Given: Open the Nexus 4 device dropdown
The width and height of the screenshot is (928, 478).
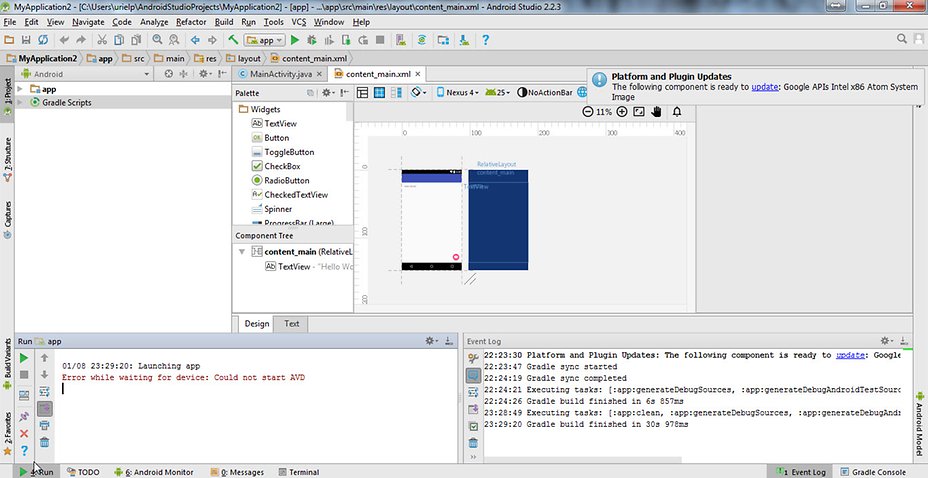Looking at the screenshot, I should pyautogui.click(x=457, y=92).
